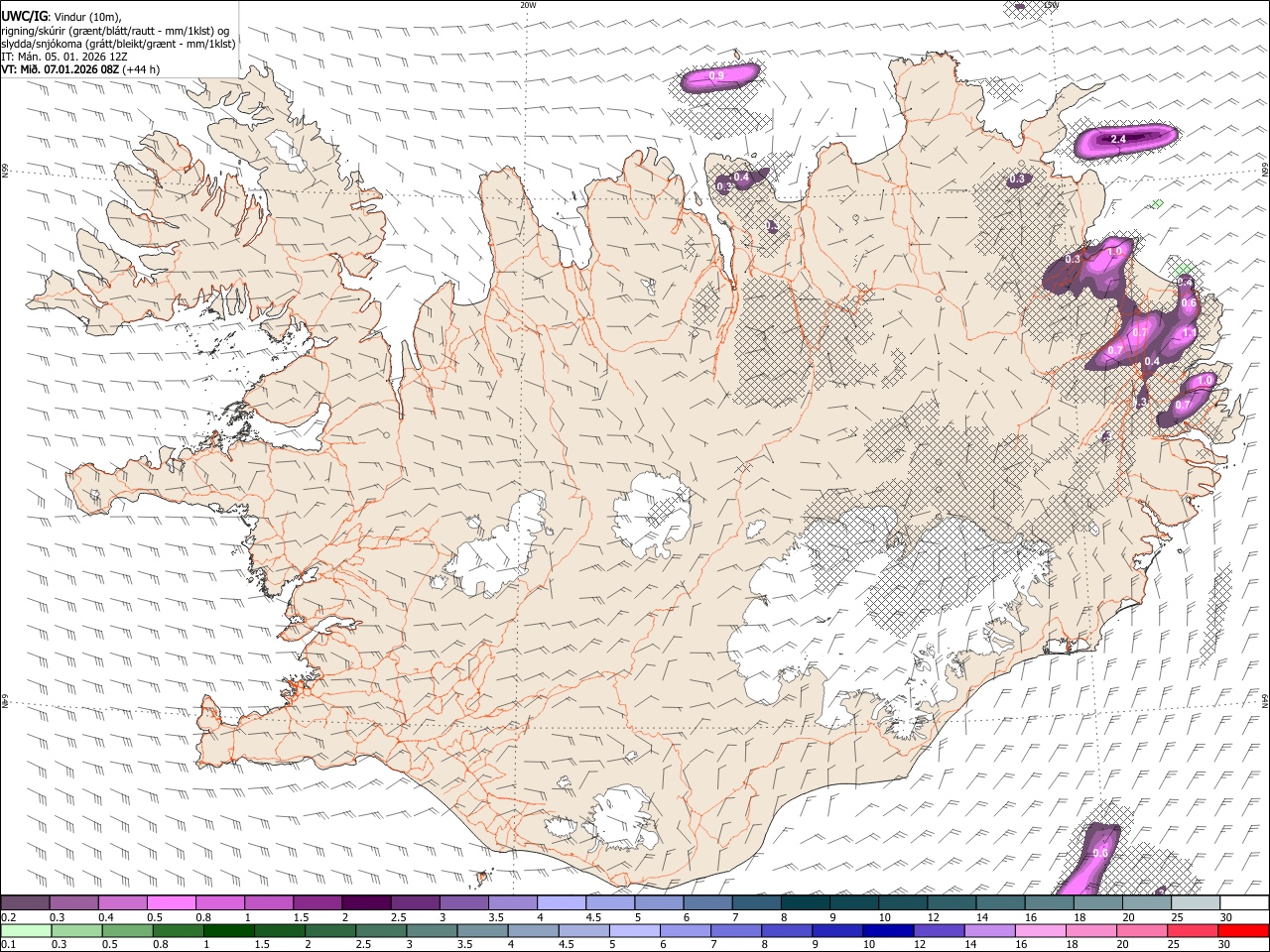This screenshot has width=1270, height=952.
Task: Click the 0.9 snowfall value north of Iceland
Action: [717, 76]
